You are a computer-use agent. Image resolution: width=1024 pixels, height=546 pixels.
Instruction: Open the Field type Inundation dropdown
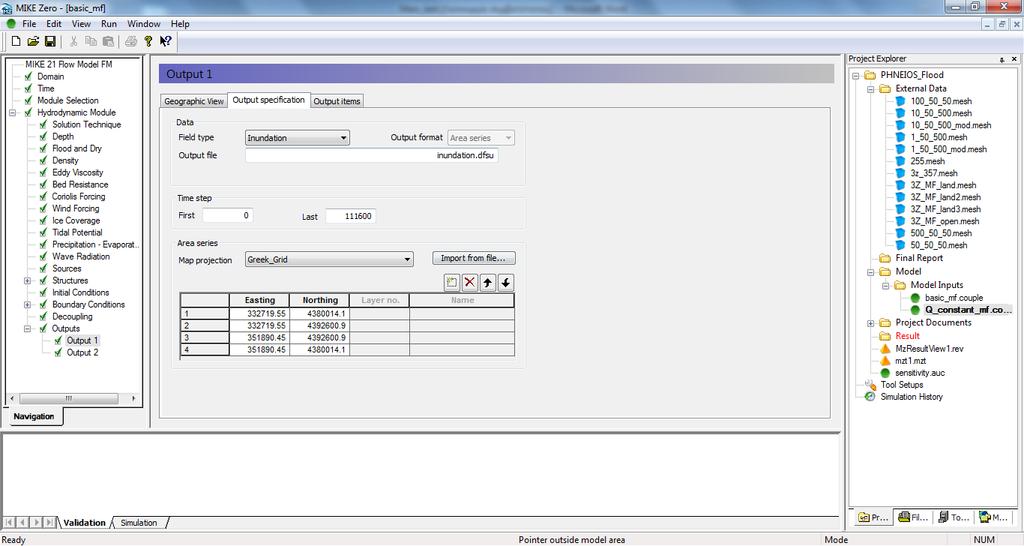tap(344, 138)
